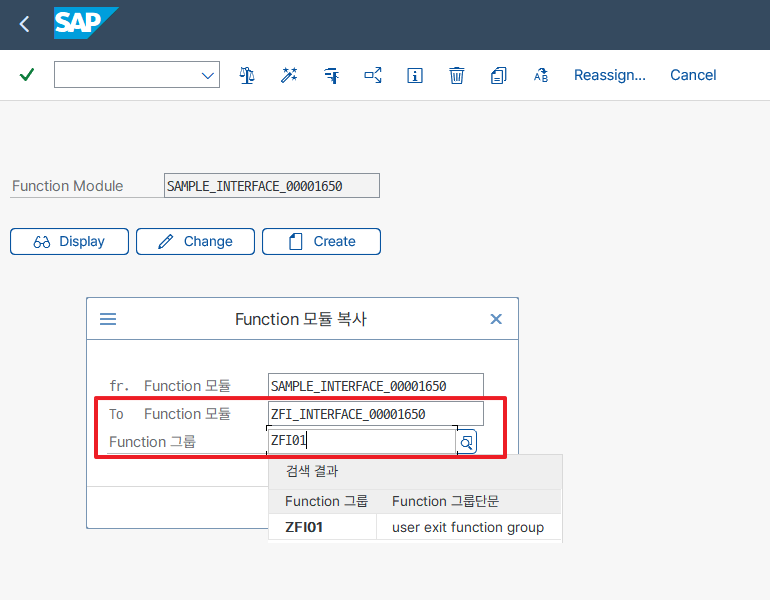Select ZFI01 from search results
This screenshot has width=770, height=600.
click(x=304, y=527)
